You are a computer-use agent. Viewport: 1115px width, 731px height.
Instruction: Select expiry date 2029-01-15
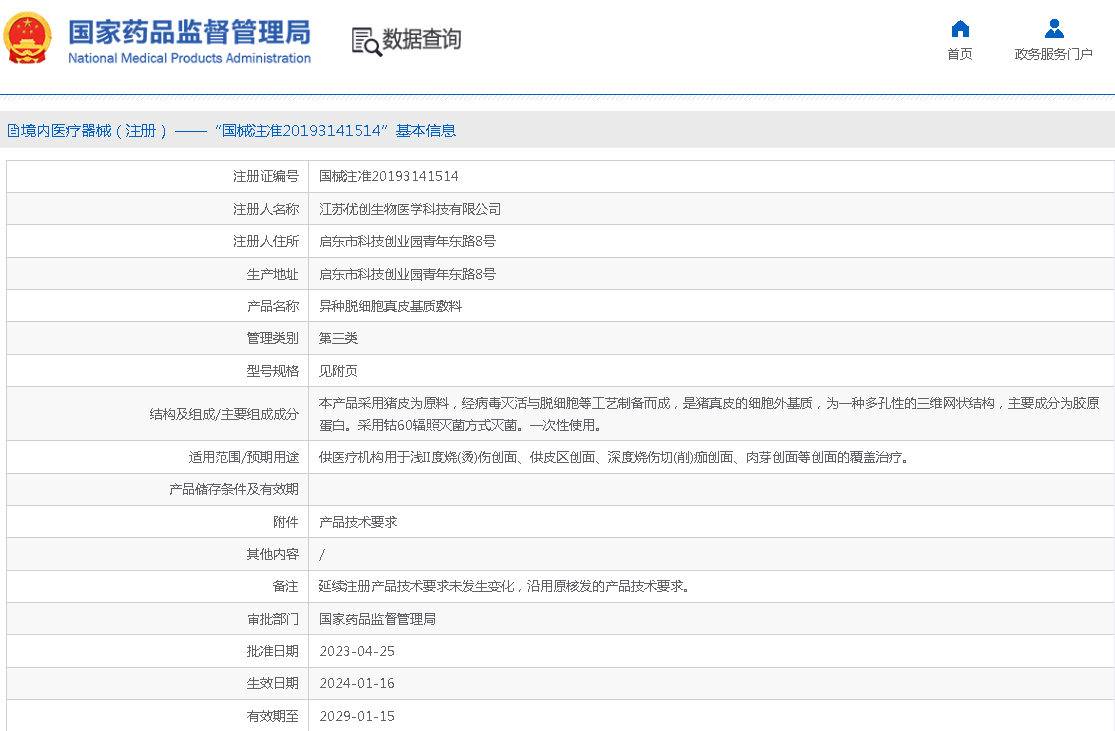[357, 716]
